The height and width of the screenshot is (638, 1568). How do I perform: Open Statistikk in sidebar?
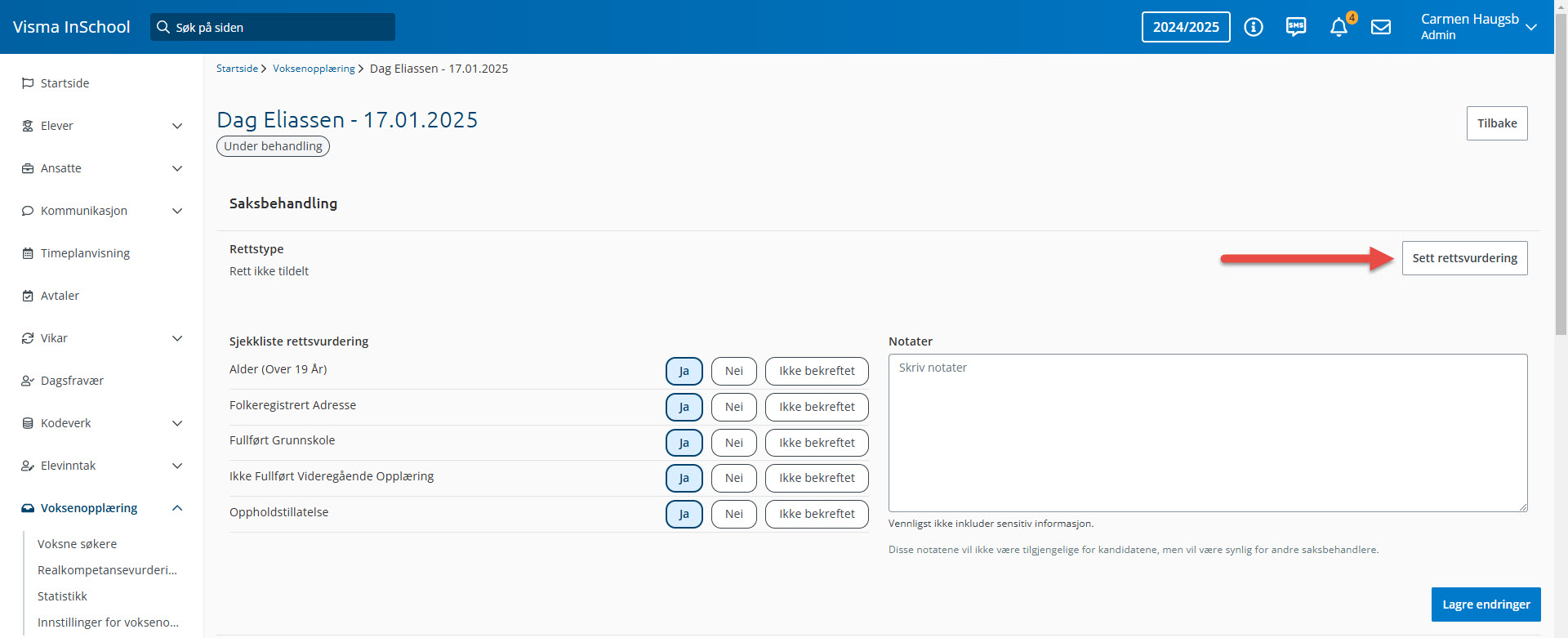pyautogui.click(x=62, y=596)
